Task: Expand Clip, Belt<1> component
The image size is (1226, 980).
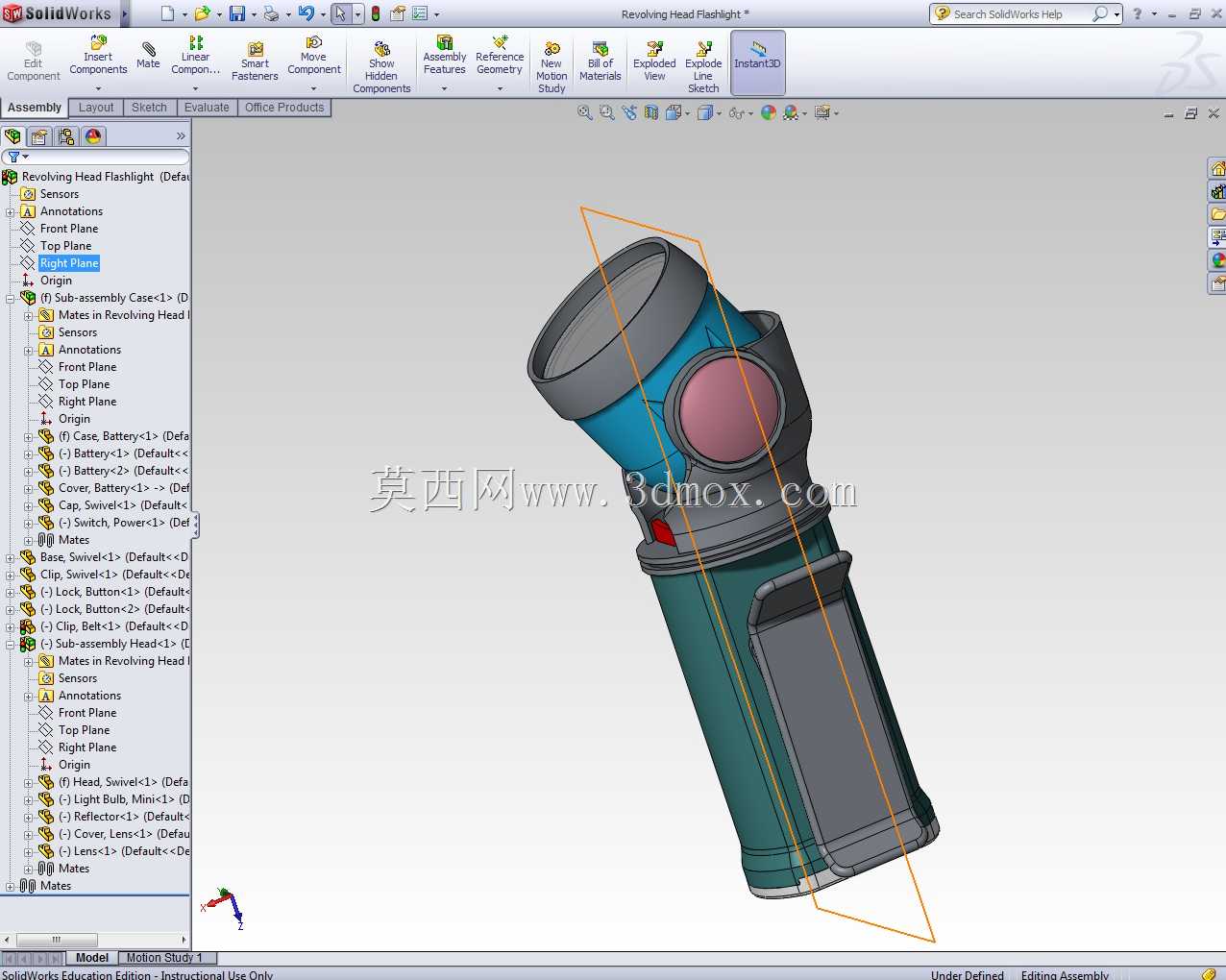Action: pyautogui.click(x=11, y=626)
